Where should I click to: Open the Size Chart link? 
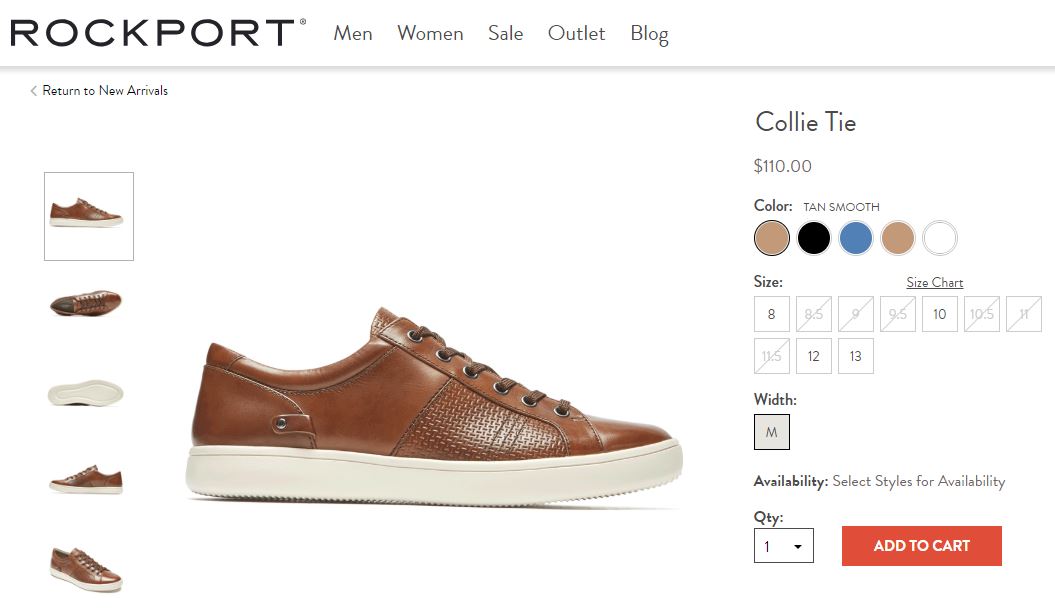(x=935, y=283)
